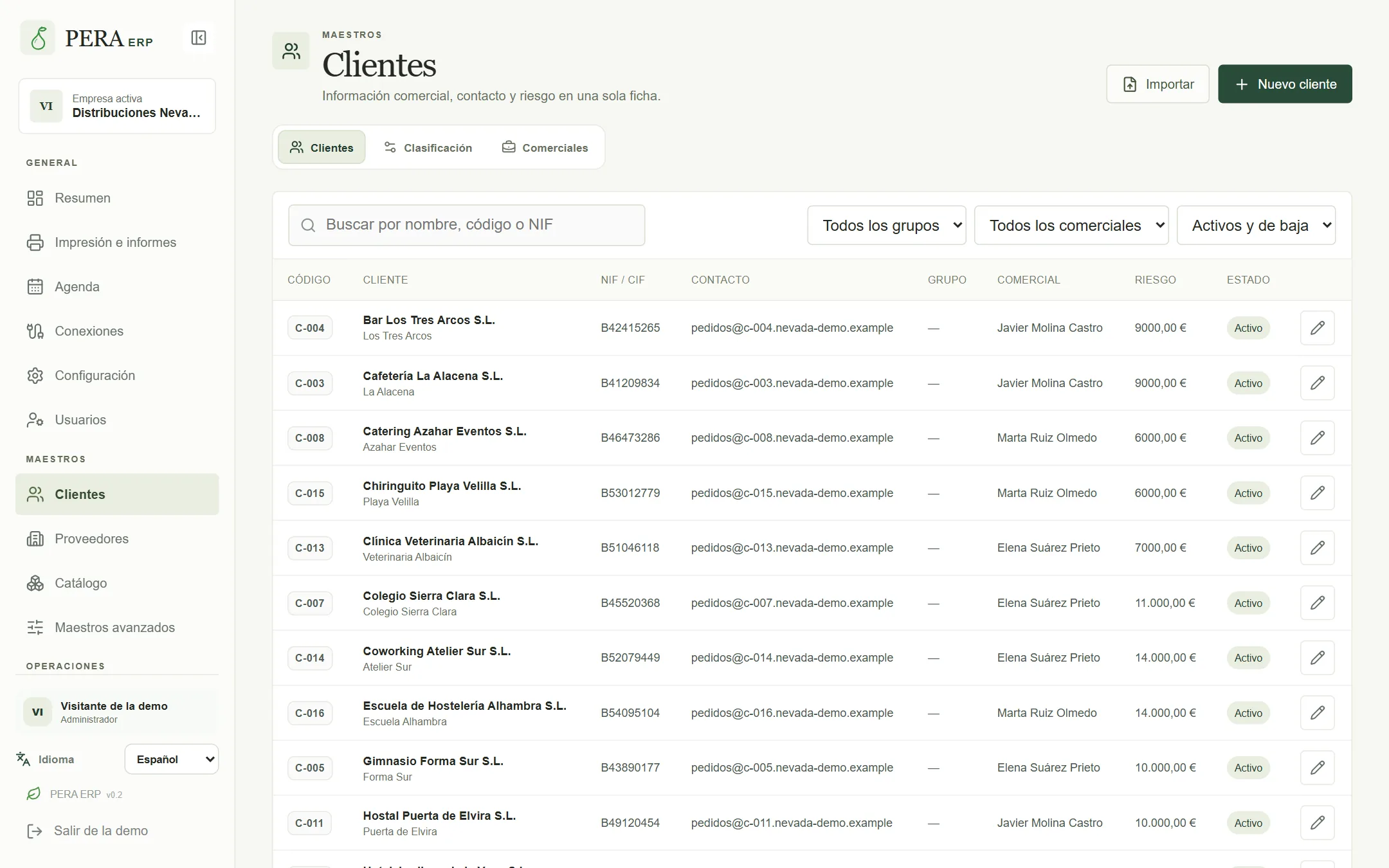The height and width of the screenshot is (868, 1389).
Task: Edit Gimnasio Forma Sur S.L. with pencil icon
Action: coord(1317,768)
